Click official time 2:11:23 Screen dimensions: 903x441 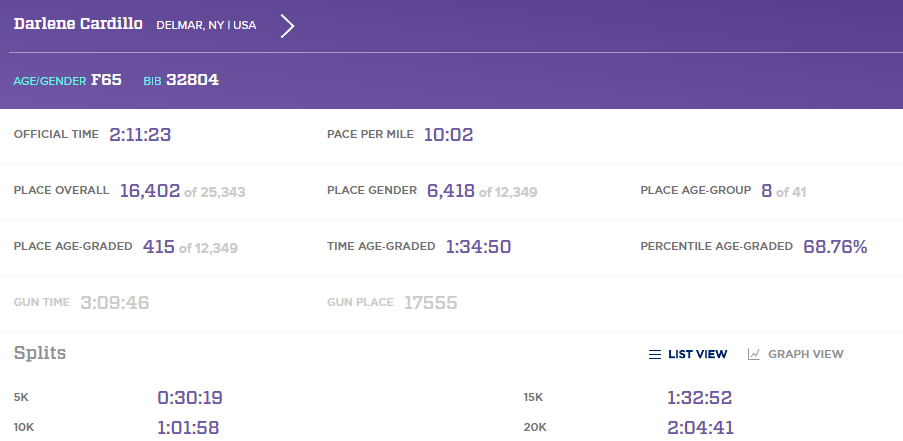[x=140, y=134]
